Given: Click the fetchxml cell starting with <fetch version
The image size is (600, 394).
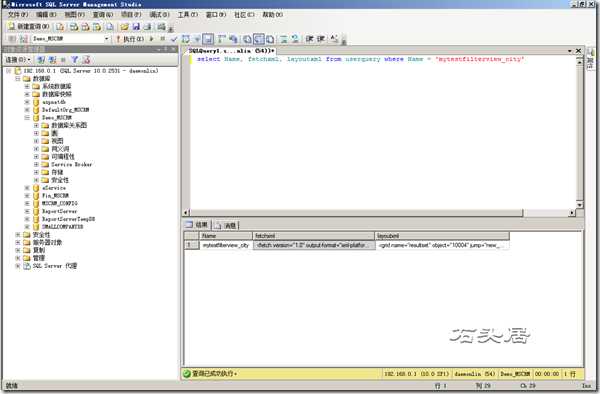Looking at the screenshot, I should pos(313,245).
